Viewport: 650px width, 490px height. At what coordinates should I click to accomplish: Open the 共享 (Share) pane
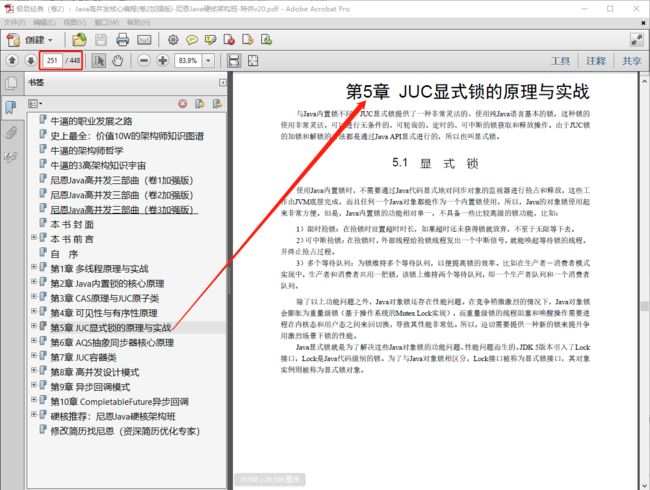630,61
